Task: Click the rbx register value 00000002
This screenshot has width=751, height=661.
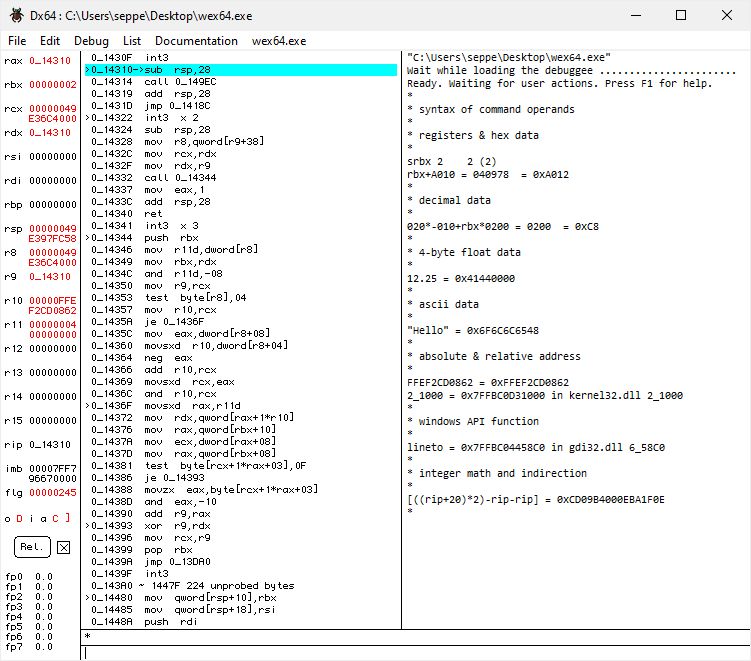Action: (53, 85)
